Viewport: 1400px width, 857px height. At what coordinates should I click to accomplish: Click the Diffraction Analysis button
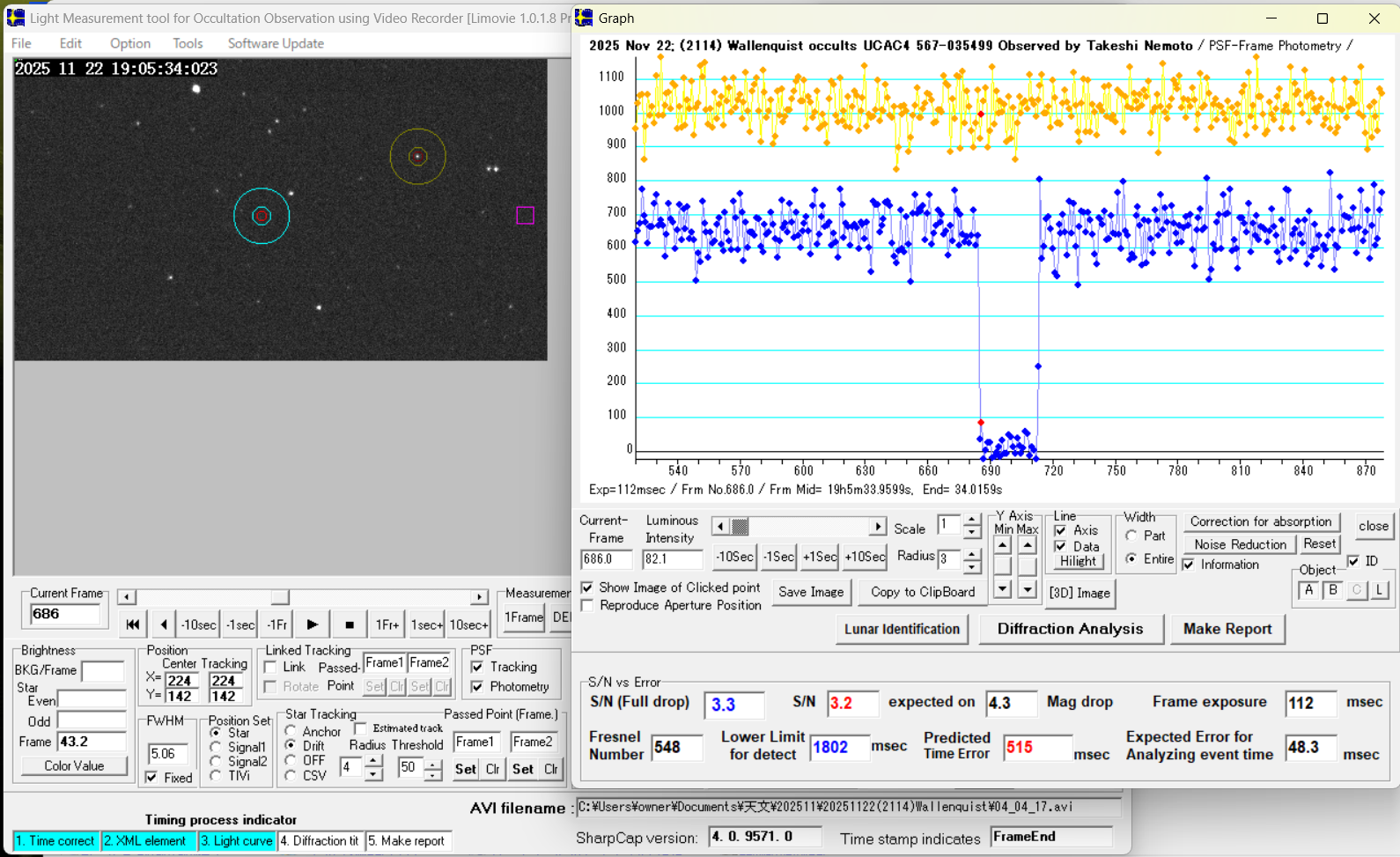[1070, 629]
